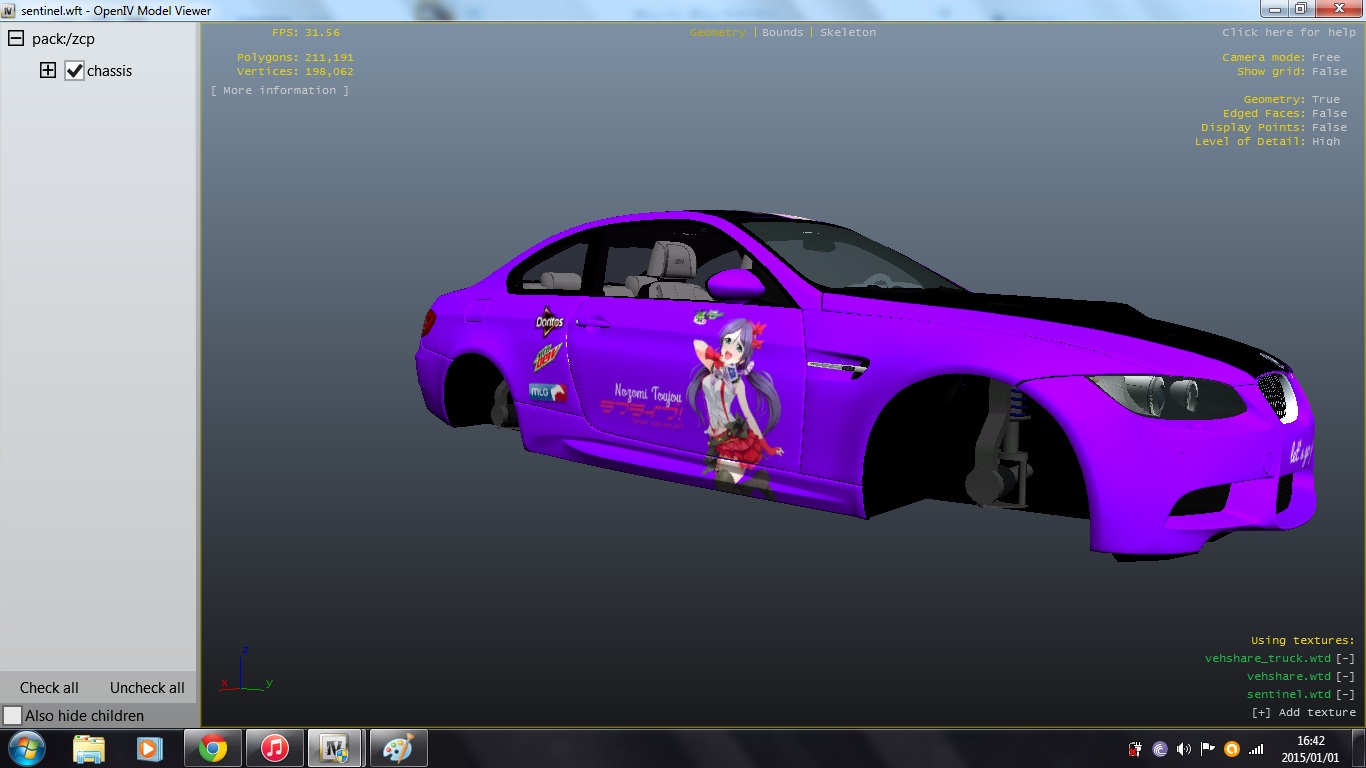
Task: Switch to OpenIV taskbar button
Action: coord(337,747)
